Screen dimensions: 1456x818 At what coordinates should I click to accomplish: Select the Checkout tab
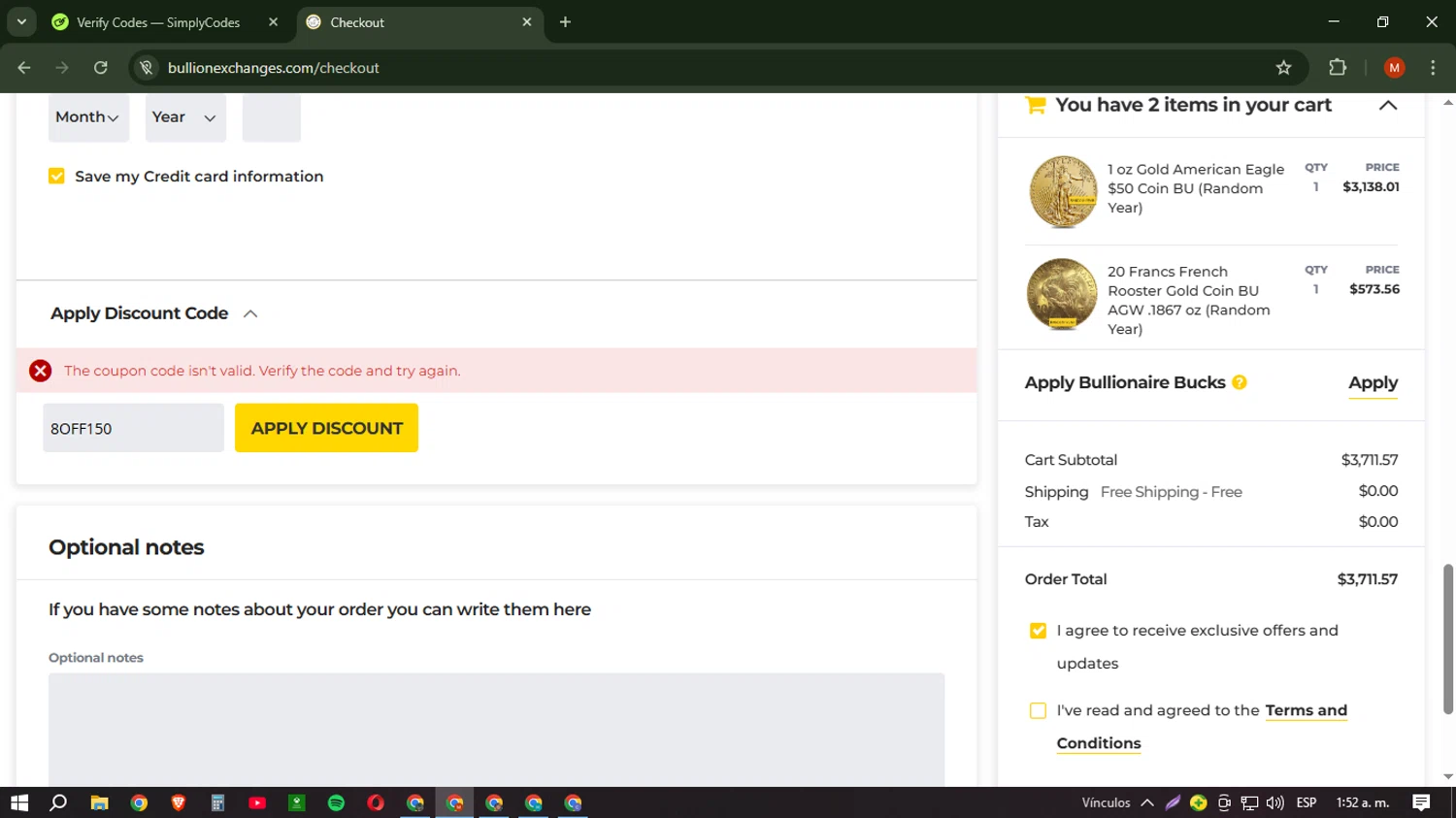click(418, 22)
